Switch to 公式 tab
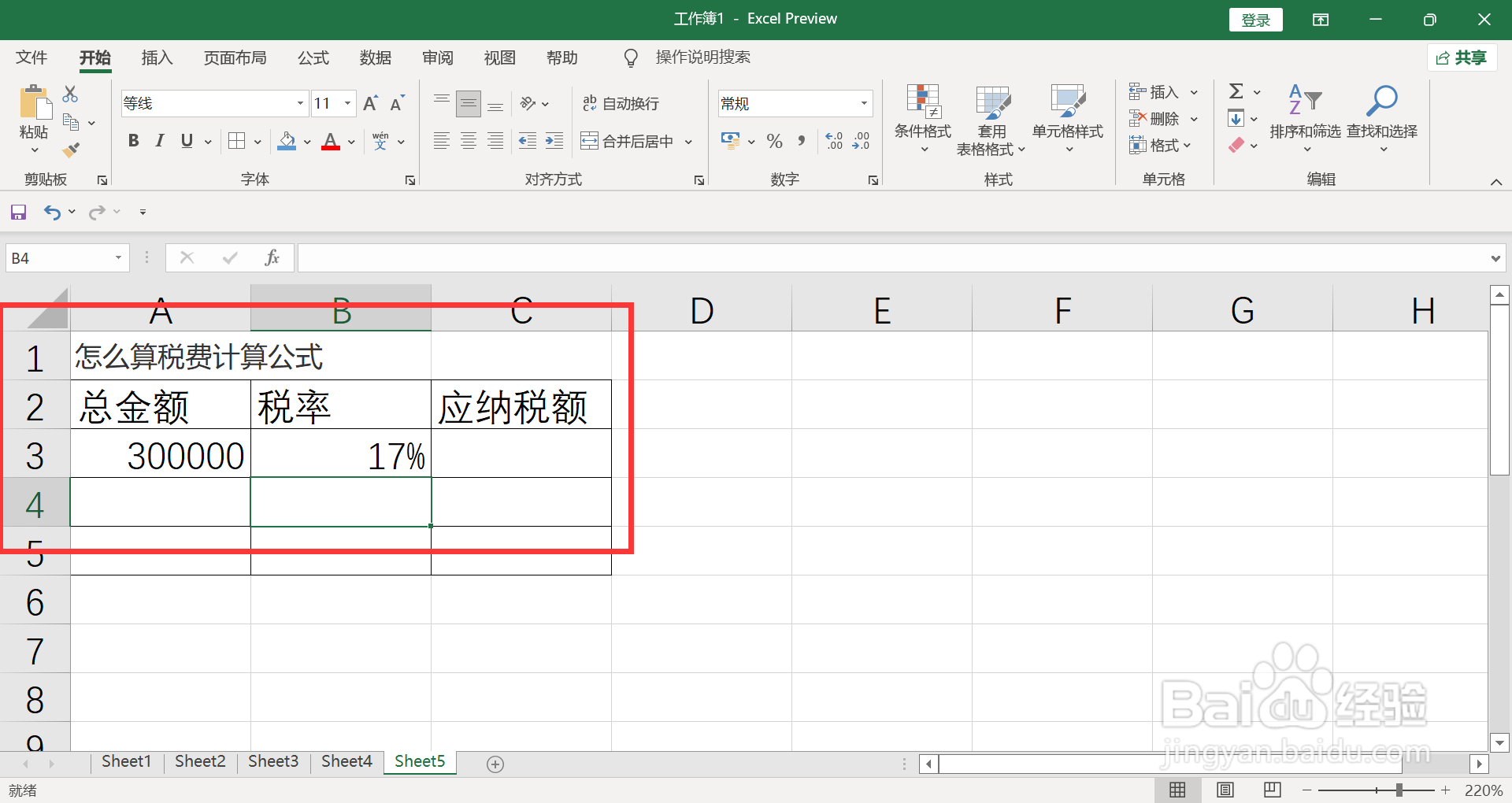The width and height of the screenshot is (1512, 803). click(x=313, y=57)
